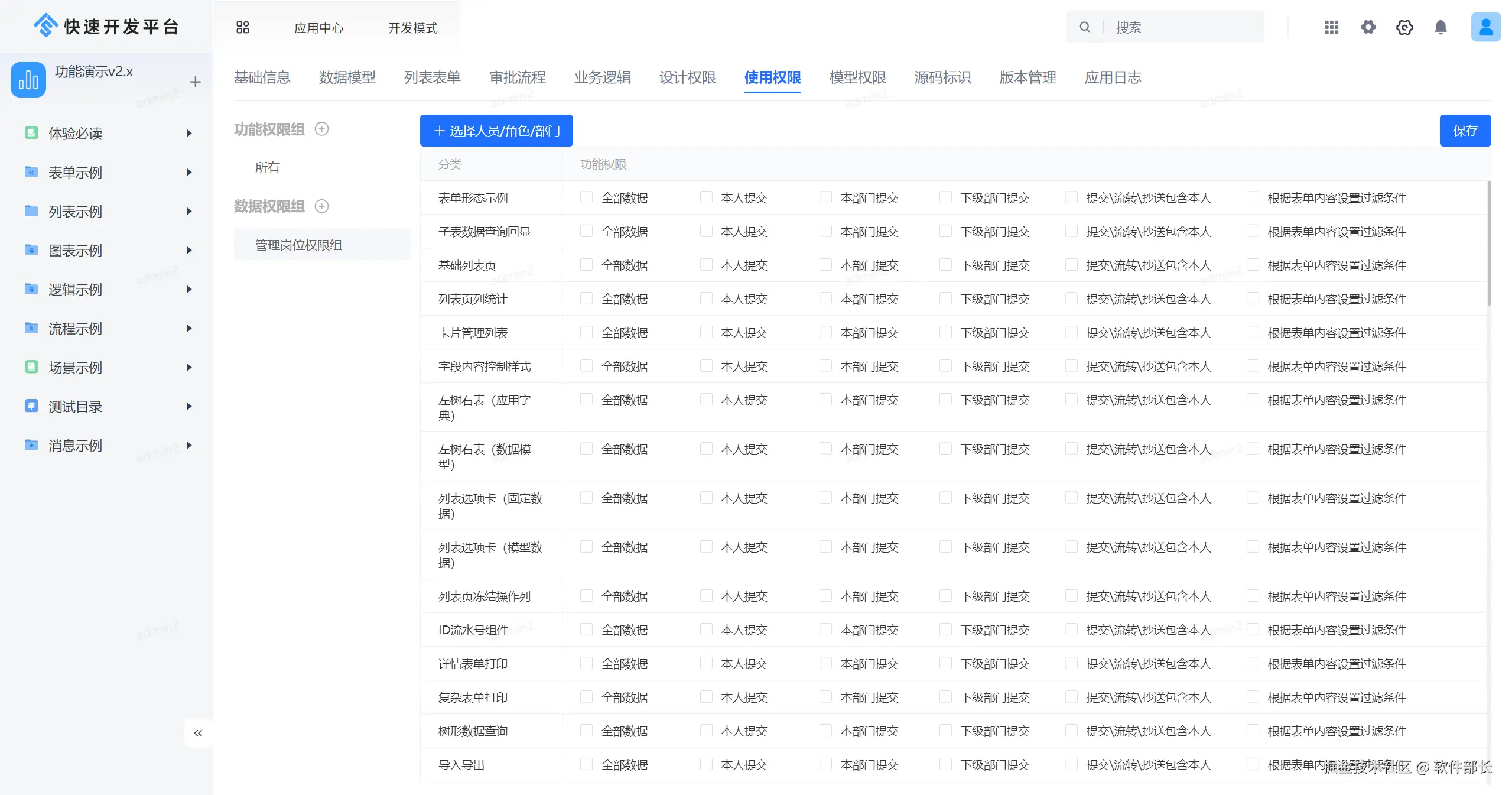Open the nine-dot apps grid icon

tap(1331, 27)
